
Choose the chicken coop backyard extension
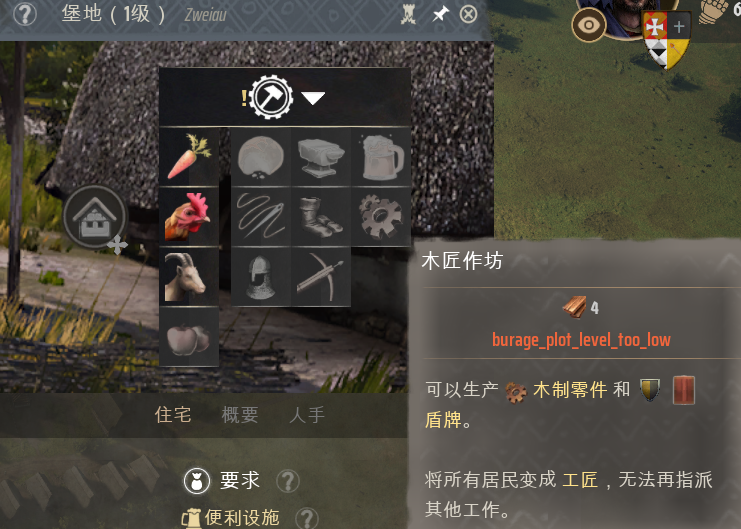coord(189,217)
